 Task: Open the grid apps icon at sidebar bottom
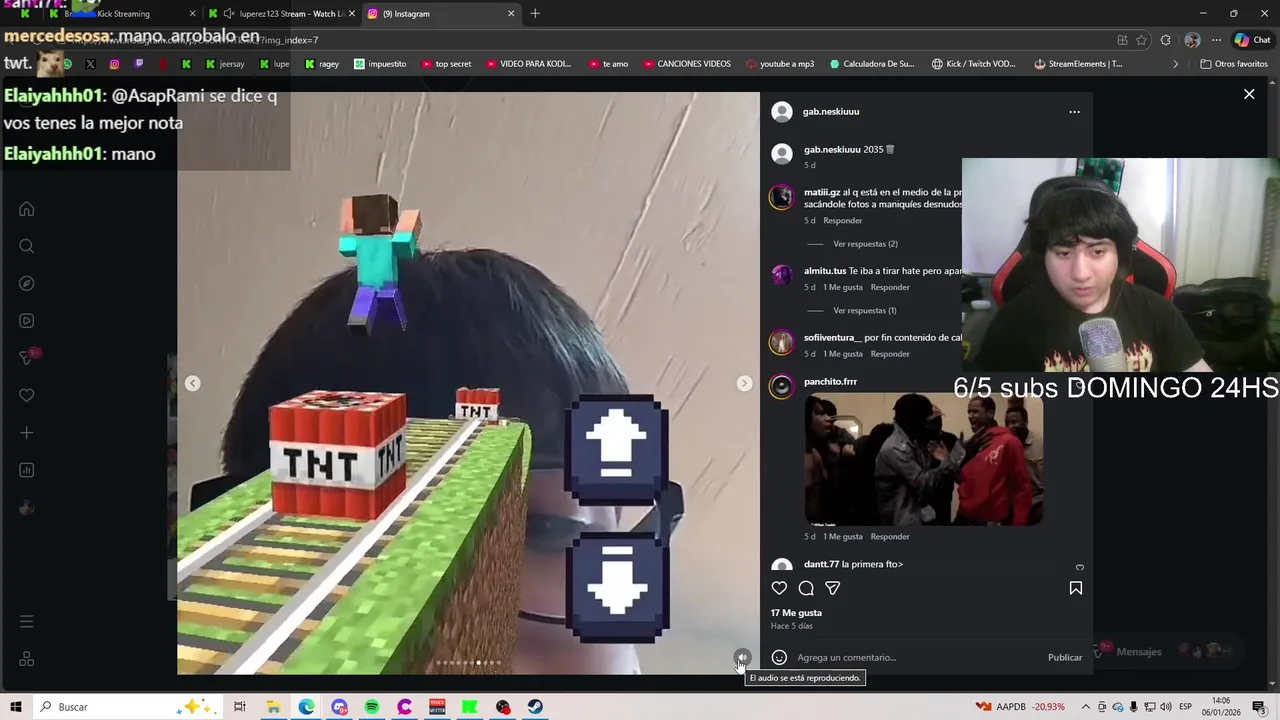tap(27, 659)
